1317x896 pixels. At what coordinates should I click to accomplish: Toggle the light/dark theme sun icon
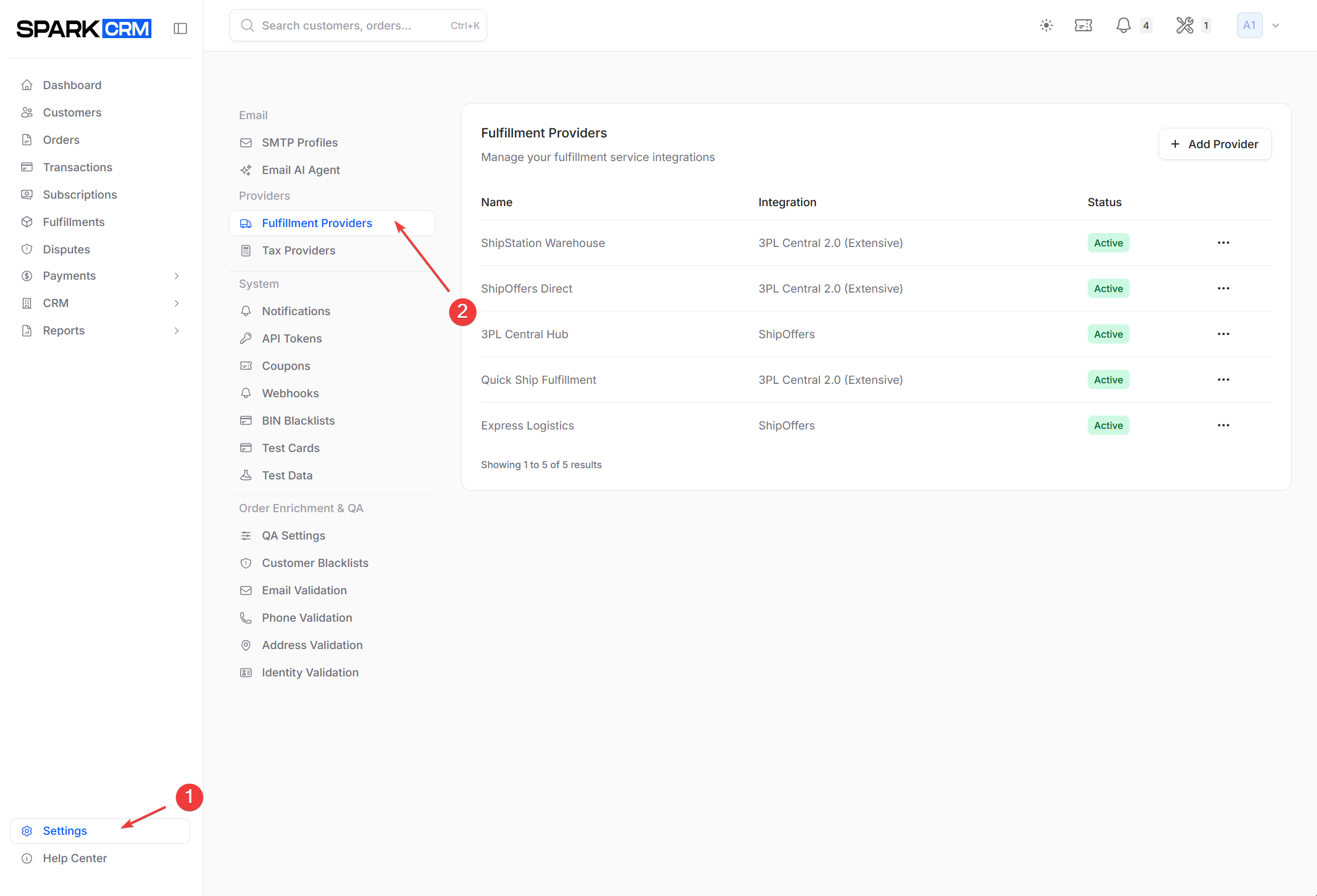1046,26
